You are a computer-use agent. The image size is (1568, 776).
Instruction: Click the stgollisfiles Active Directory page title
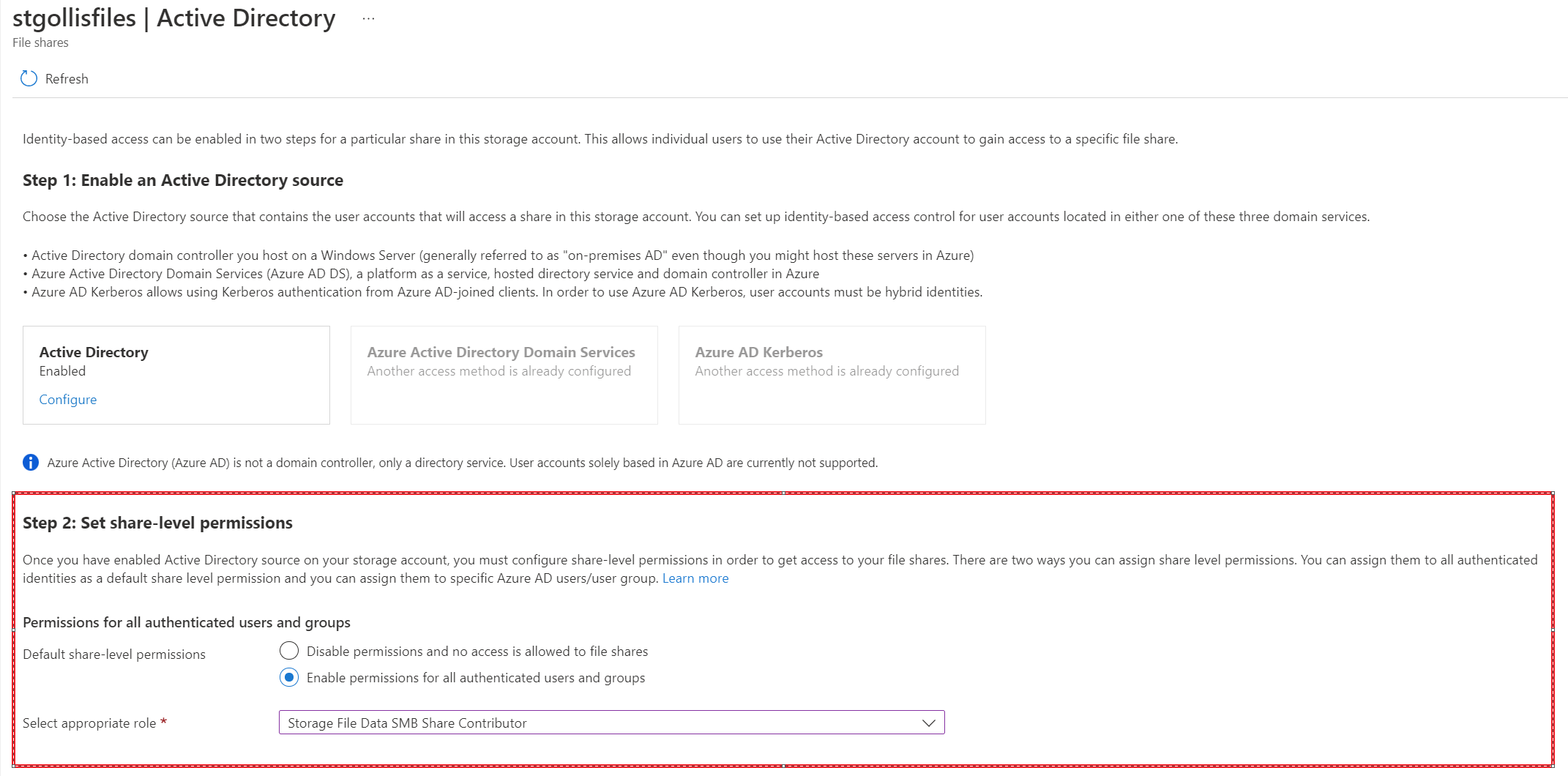pyautogui.click(x=174, y=18)
